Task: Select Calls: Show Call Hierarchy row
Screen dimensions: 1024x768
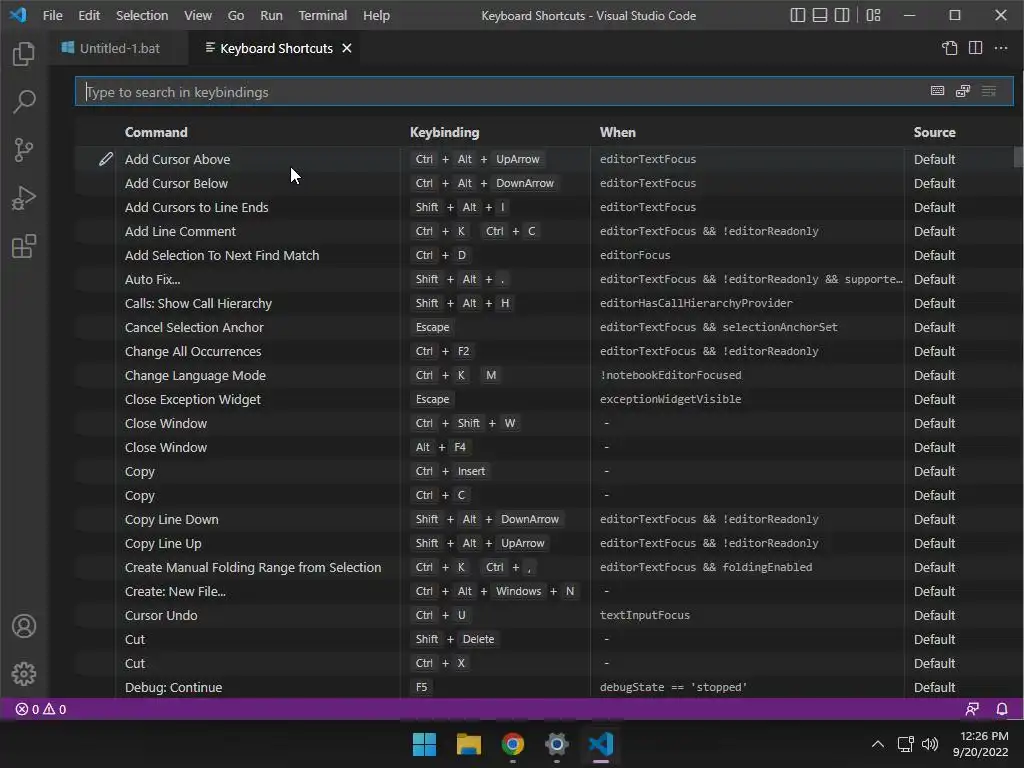Action: click(543, 304)
